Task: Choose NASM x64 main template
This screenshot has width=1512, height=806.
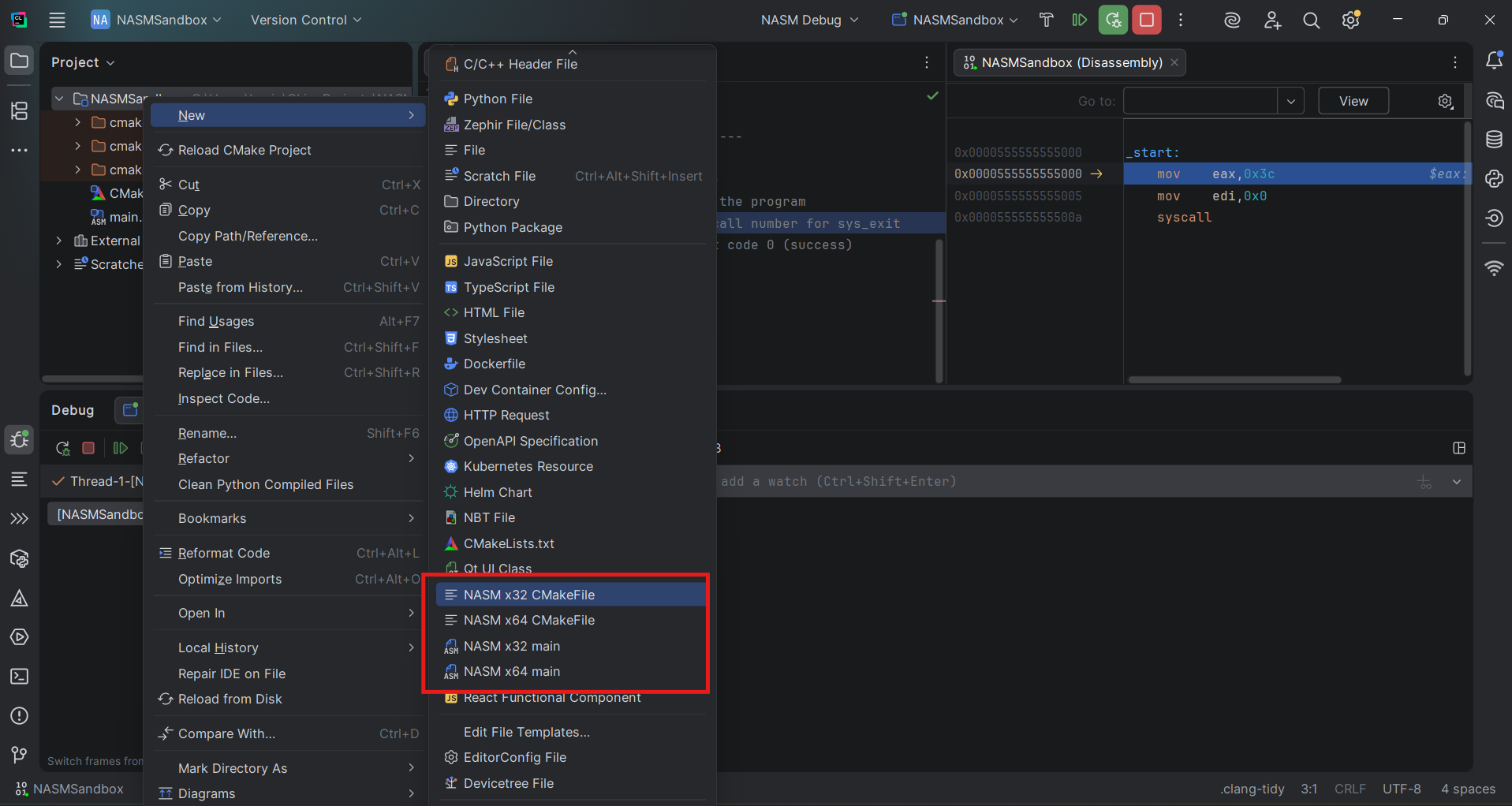Action: tap(571, 671)
